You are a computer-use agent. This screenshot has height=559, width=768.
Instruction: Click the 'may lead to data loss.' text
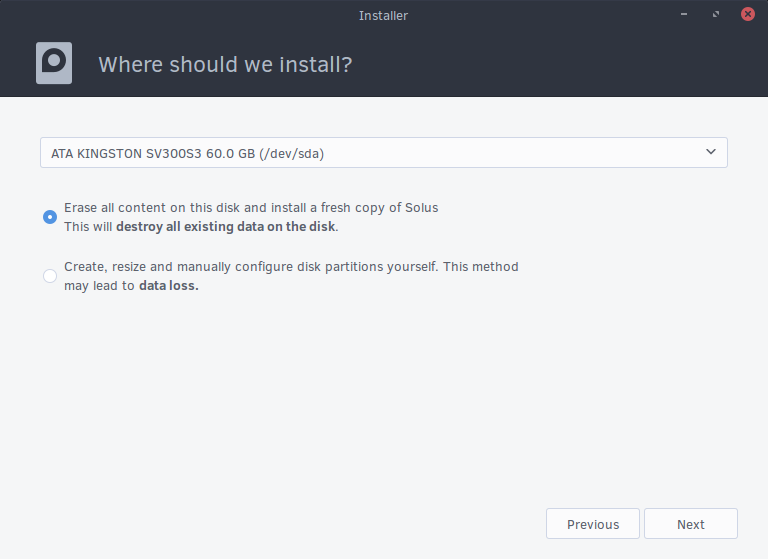[131, 286]
